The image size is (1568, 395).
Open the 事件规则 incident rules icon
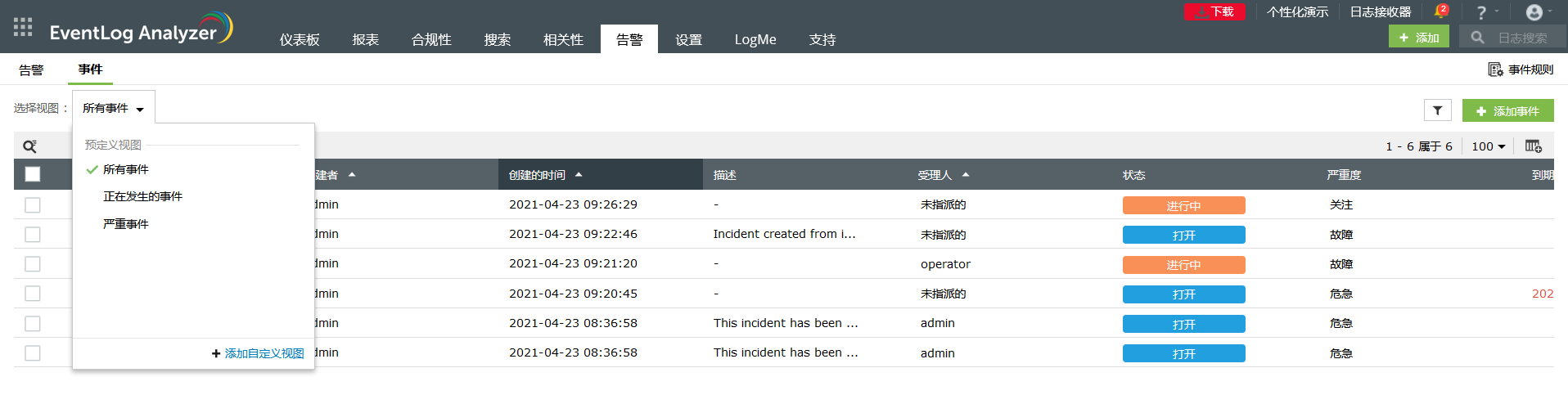pos(1495,70)
